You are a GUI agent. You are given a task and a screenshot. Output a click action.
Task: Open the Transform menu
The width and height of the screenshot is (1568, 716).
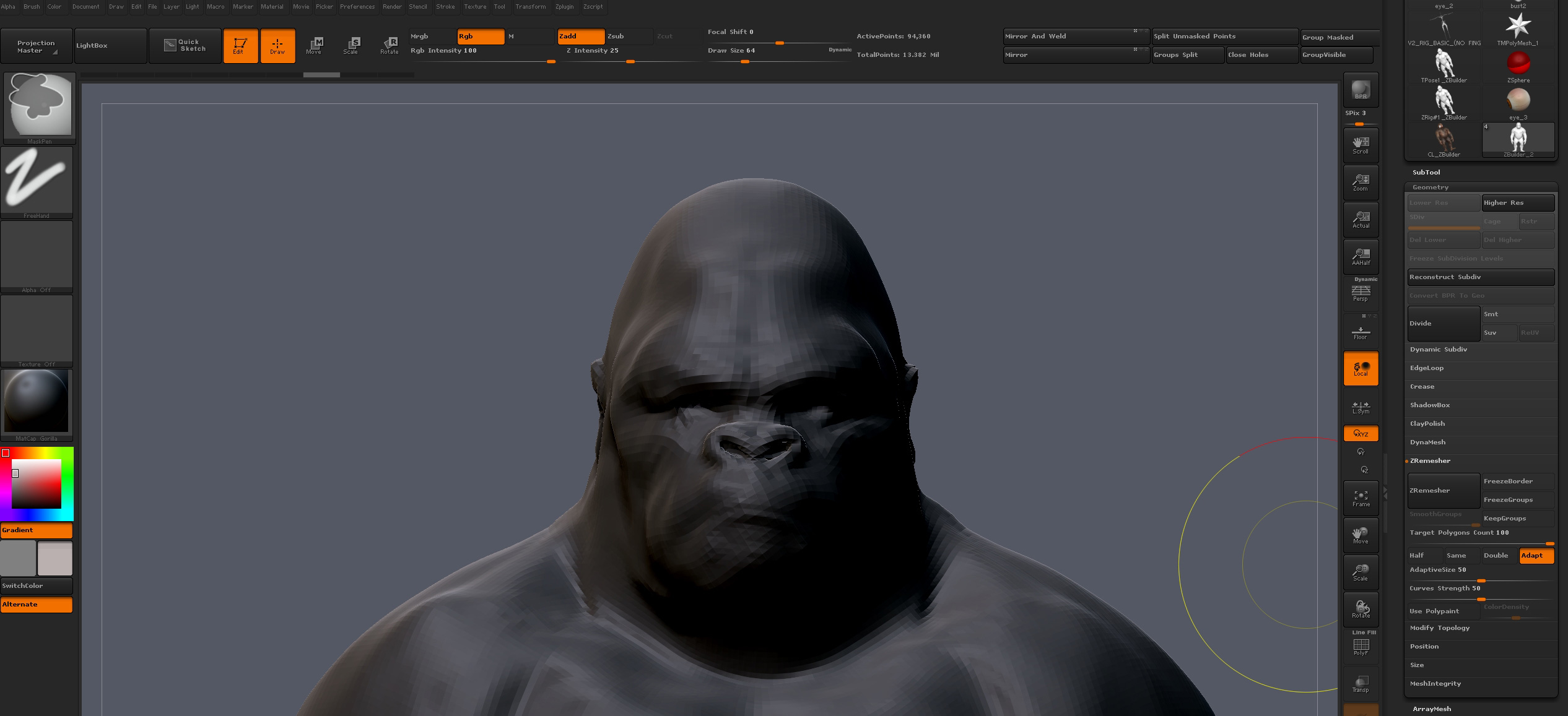tap(531, 7)
